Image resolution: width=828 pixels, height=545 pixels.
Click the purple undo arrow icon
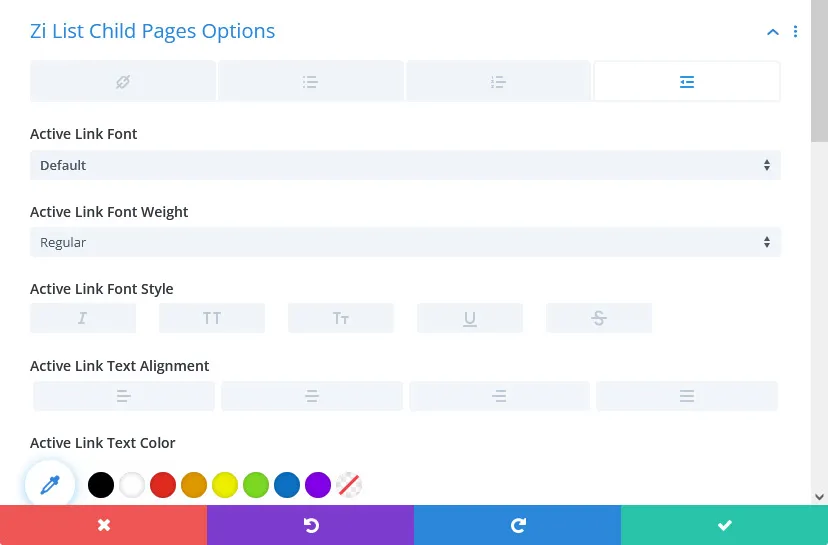coord(310,525)
